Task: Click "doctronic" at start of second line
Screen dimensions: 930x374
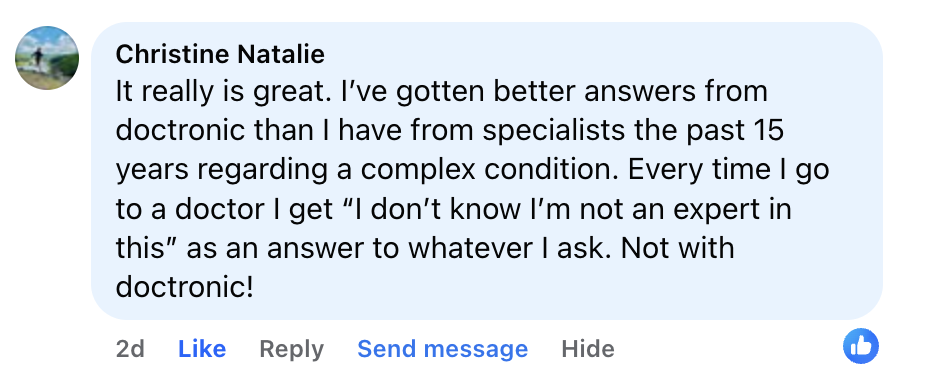Action: [180, 130]
